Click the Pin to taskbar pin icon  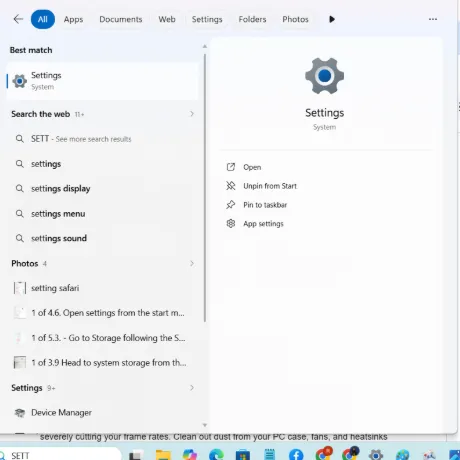(231, 205)
